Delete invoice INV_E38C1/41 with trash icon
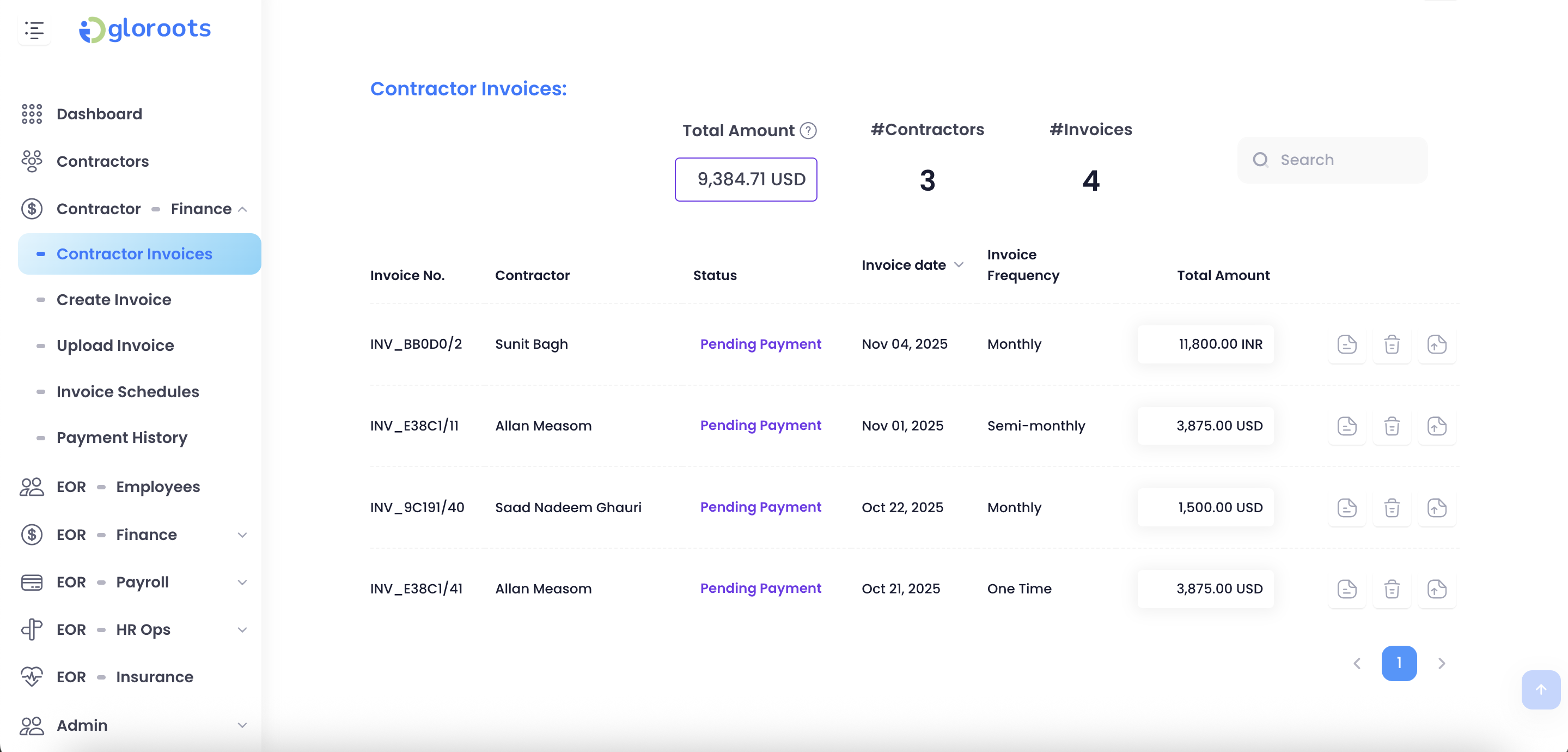This screenshot has width=1568, height=752. tap(1392, 589)
